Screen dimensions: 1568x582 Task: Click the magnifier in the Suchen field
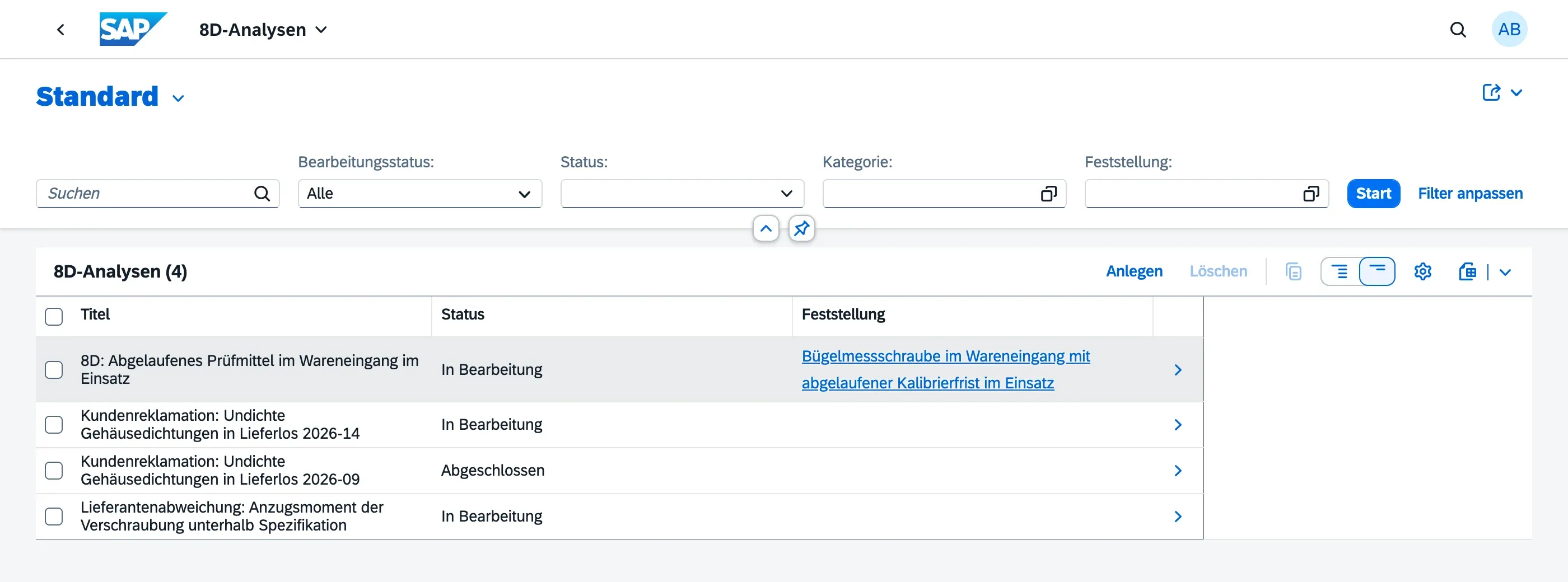pyautogui.click(x=262, y=194)
